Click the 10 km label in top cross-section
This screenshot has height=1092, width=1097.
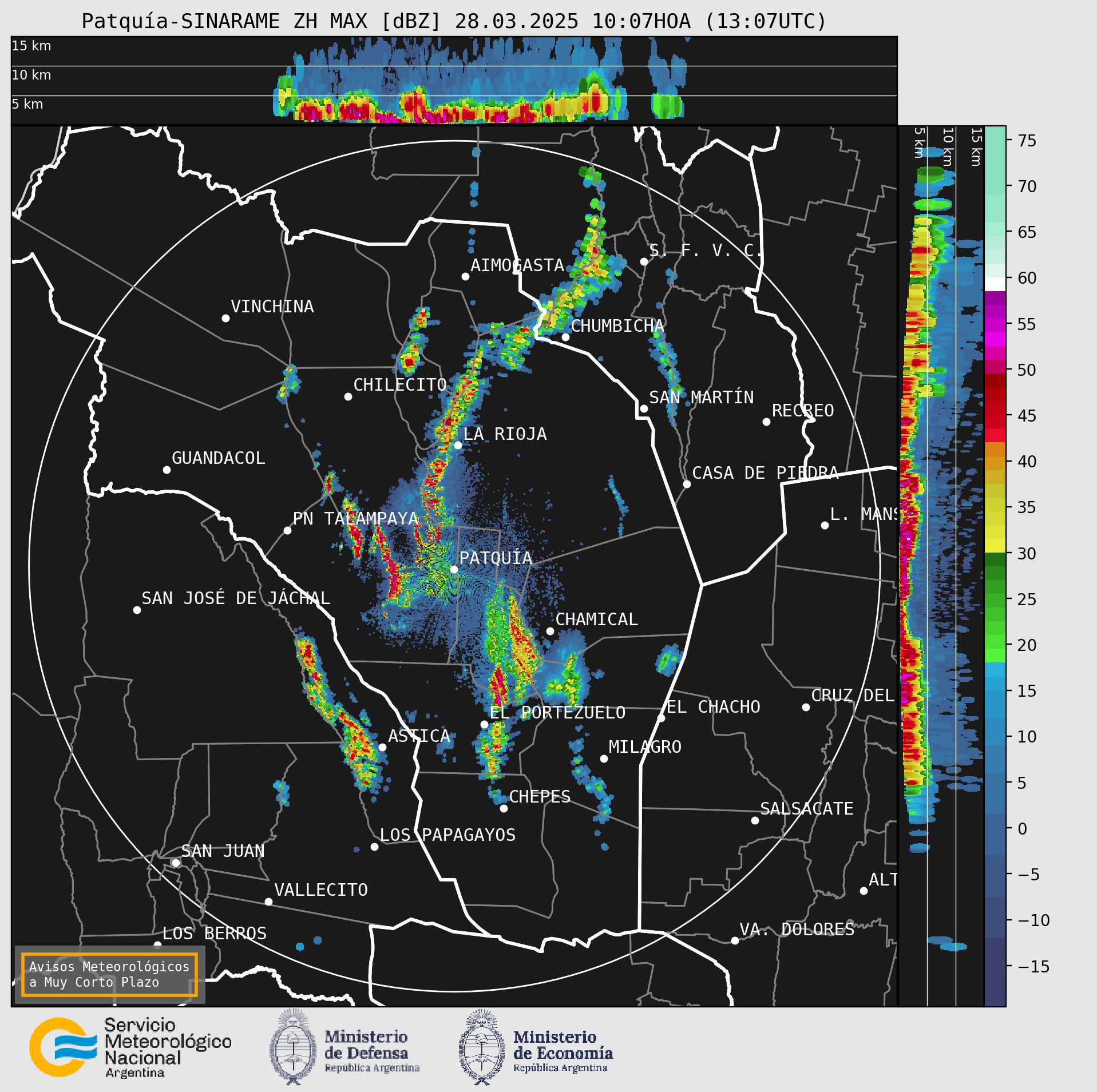pyautogui.click(x=31, y=75)
